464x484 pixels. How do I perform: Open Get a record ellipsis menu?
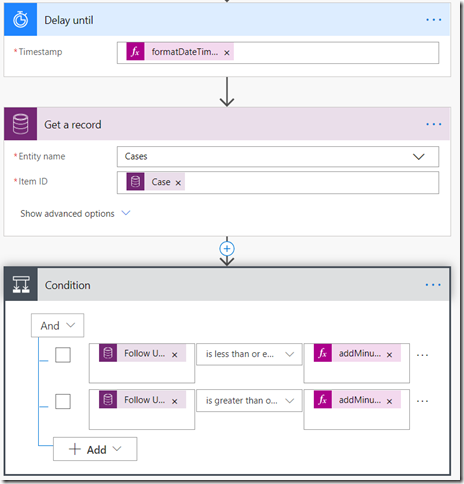point(433,124)
